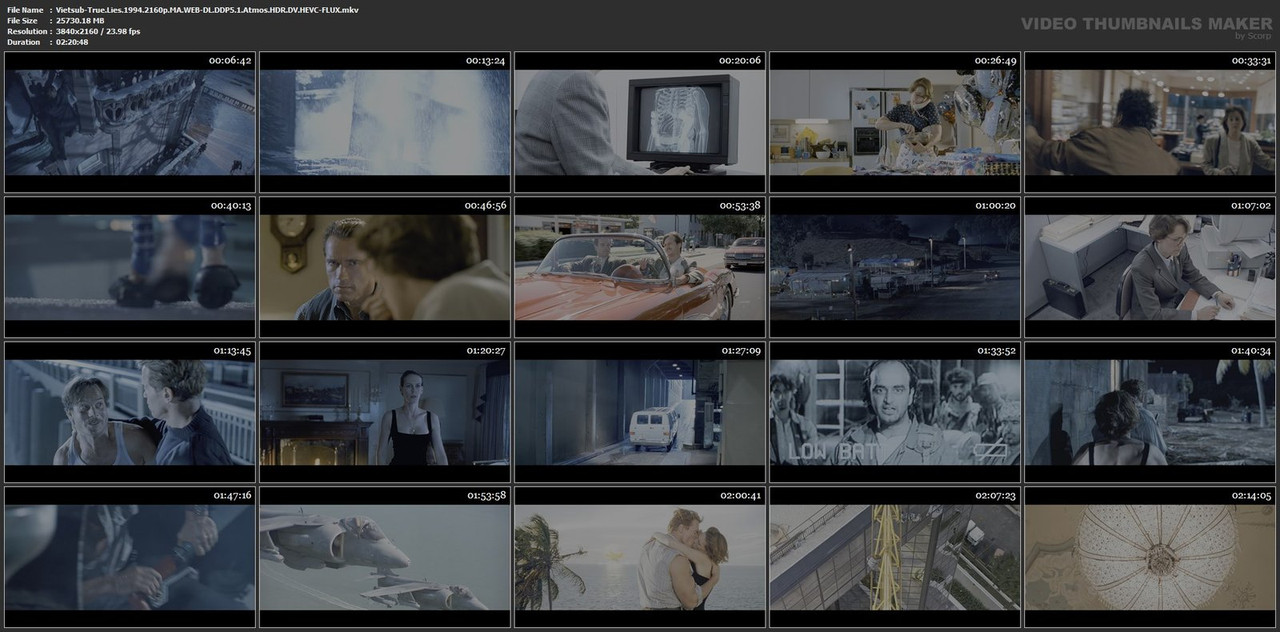
Task: Click the file name text ending in FLUX.mkv
Action: [207, 9]
